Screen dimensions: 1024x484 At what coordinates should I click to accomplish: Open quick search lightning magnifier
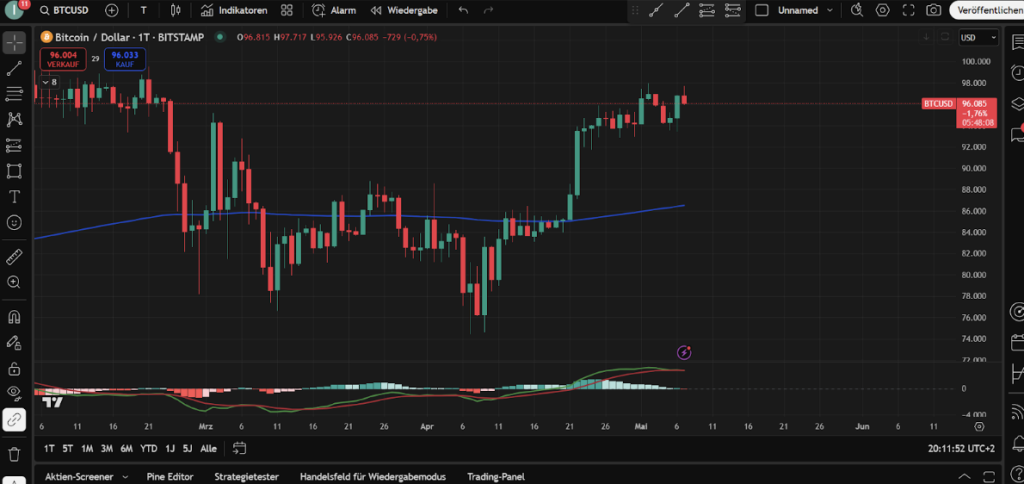point(857,10)
